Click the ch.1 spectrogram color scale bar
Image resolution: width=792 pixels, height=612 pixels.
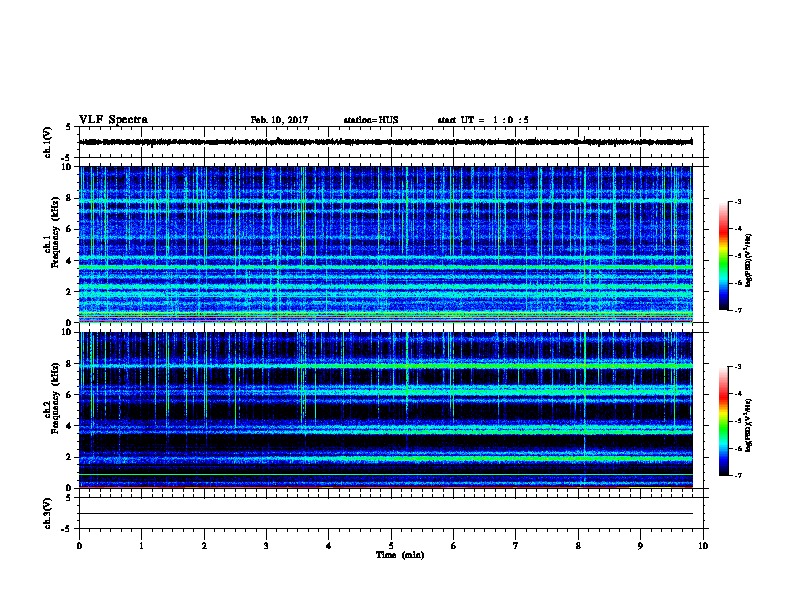tap(723, 256)
